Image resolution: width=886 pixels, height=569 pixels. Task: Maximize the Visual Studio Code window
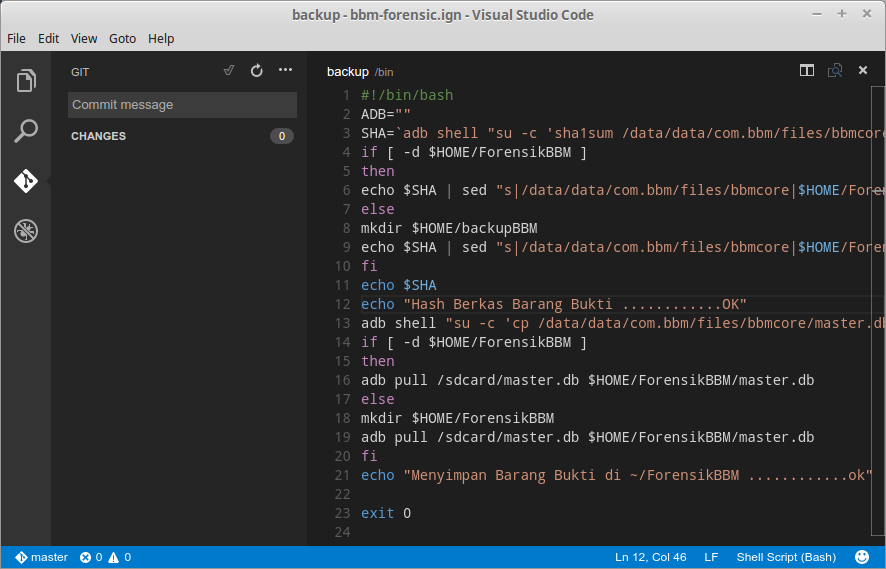(842, 14)
